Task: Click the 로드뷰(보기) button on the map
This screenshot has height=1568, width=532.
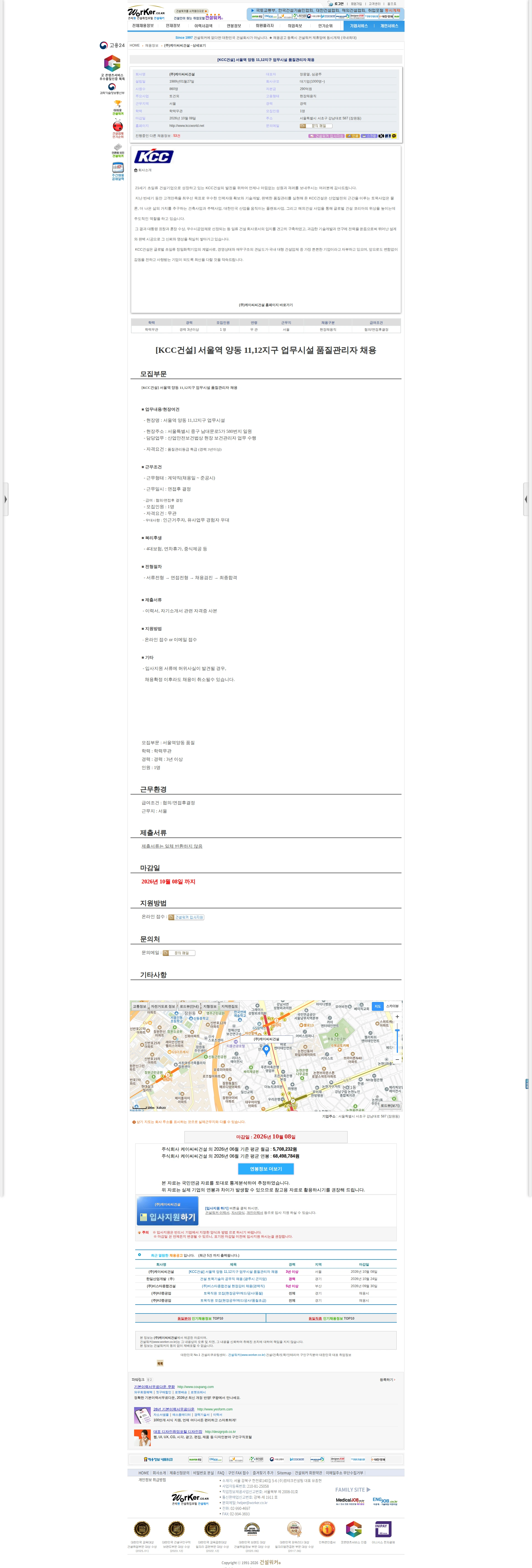Action: 390,1106
